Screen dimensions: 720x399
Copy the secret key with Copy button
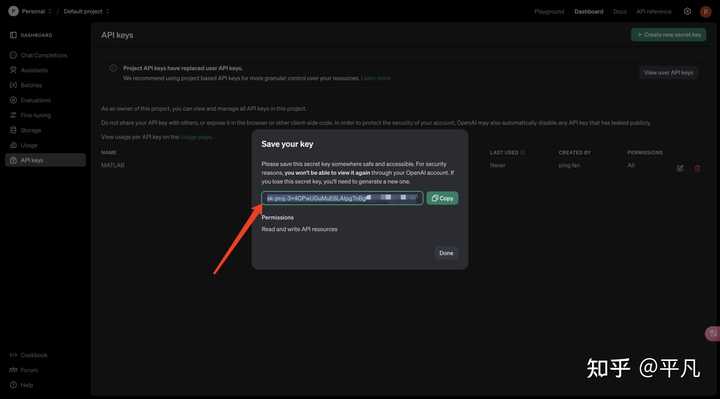[x=442, y=198]
